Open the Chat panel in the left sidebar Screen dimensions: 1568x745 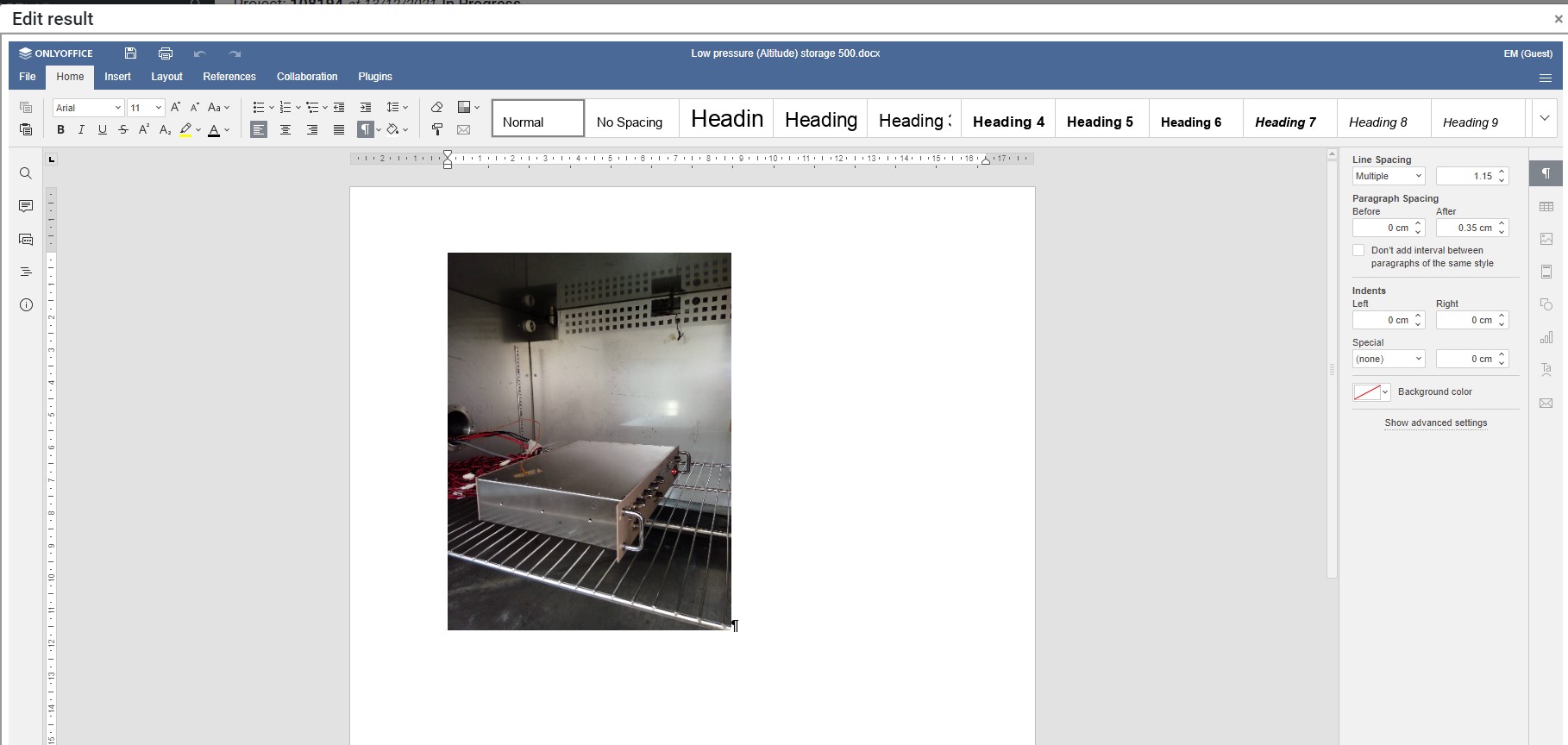26,239
